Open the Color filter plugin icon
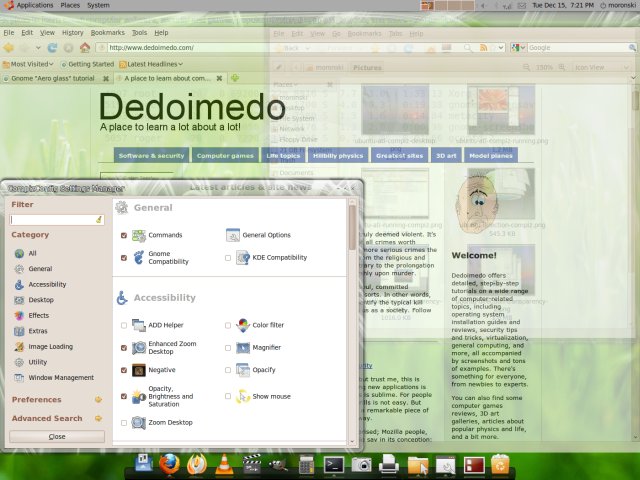 [x=243, y=325]
